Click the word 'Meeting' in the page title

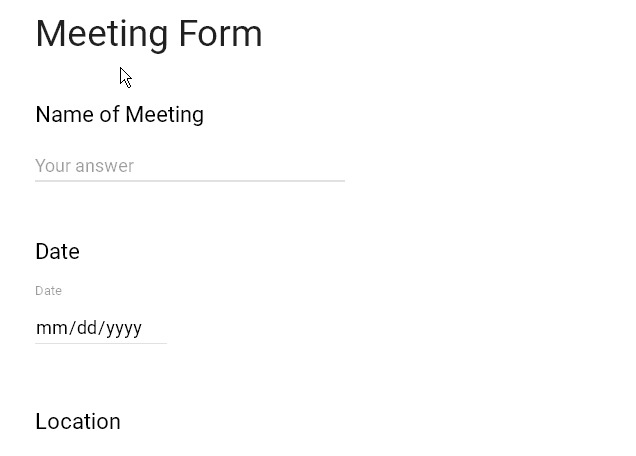pos(102,34)
